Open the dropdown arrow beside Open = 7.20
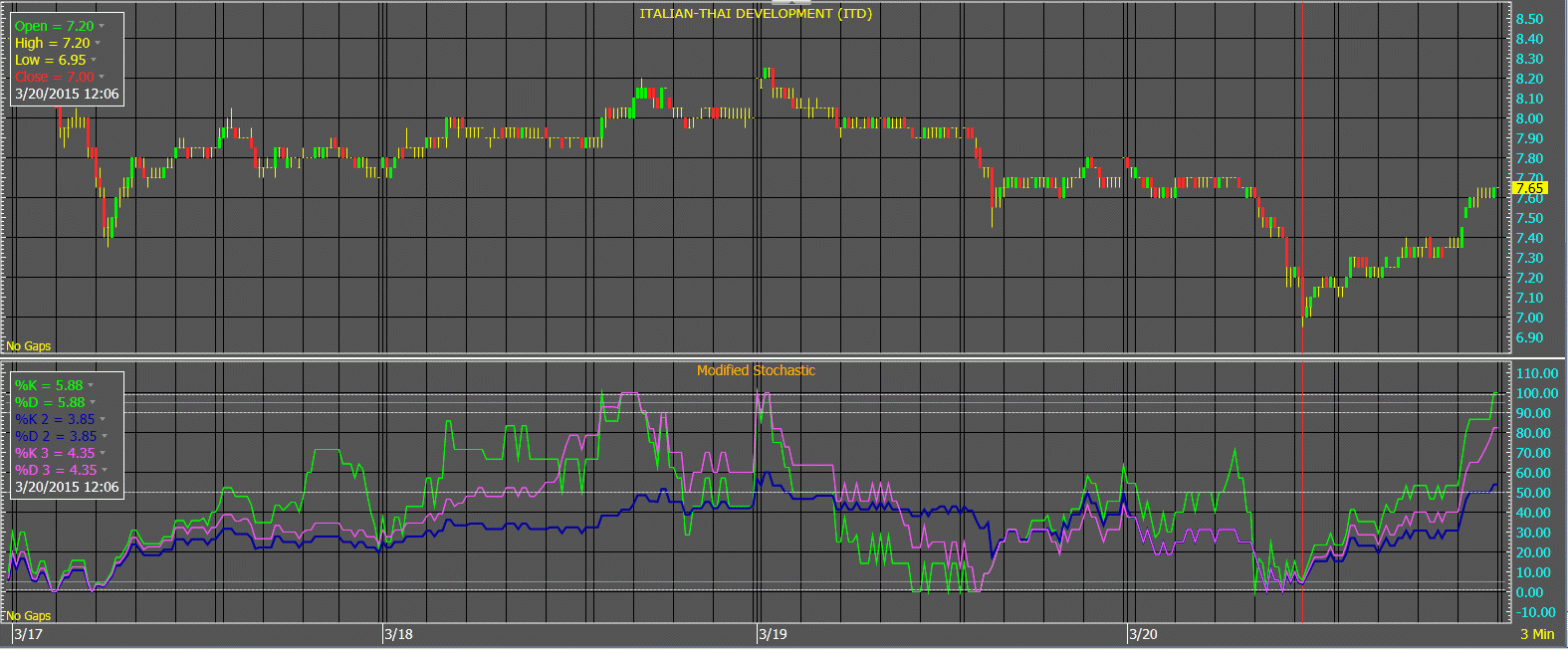The height and width of the screenshot is (650, 1568). 102,27
